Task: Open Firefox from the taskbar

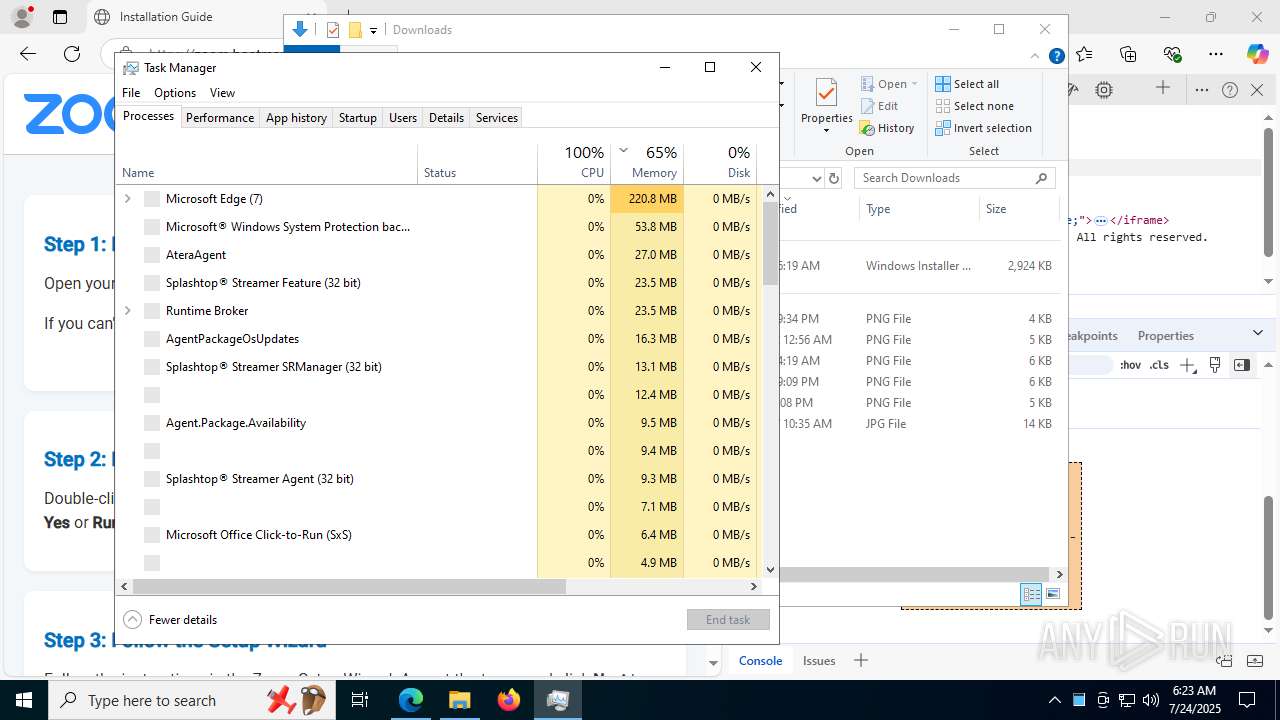Action: click(x=509, y=700)
